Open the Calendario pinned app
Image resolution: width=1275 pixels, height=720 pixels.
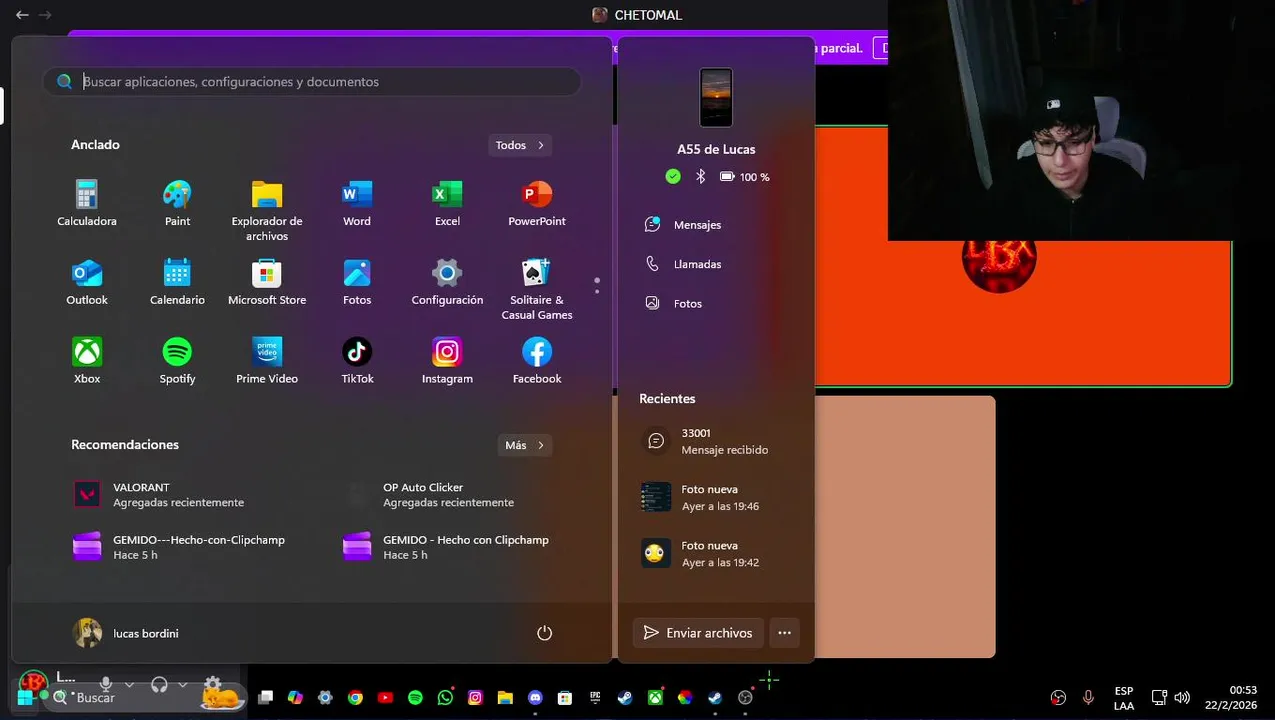pos(177,282)
